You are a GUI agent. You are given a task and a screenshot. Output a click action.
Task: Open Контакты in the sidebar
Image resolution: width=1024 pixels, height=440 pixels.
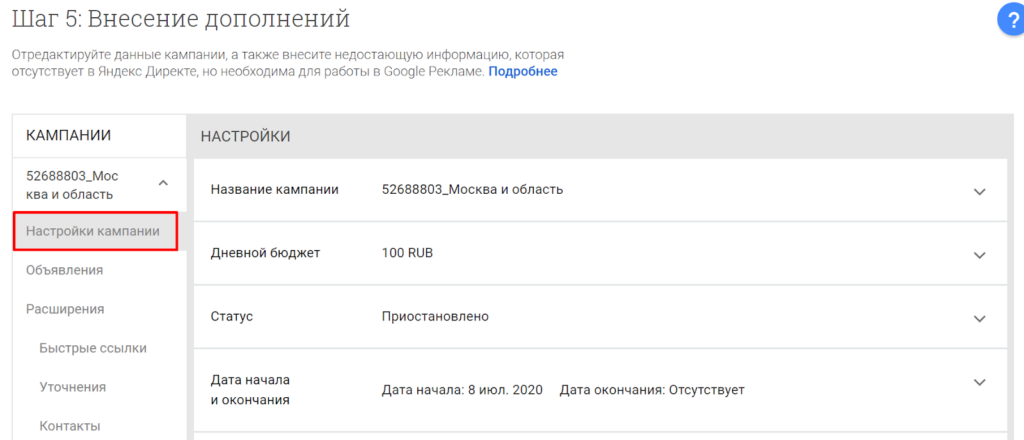click(70, 426)
